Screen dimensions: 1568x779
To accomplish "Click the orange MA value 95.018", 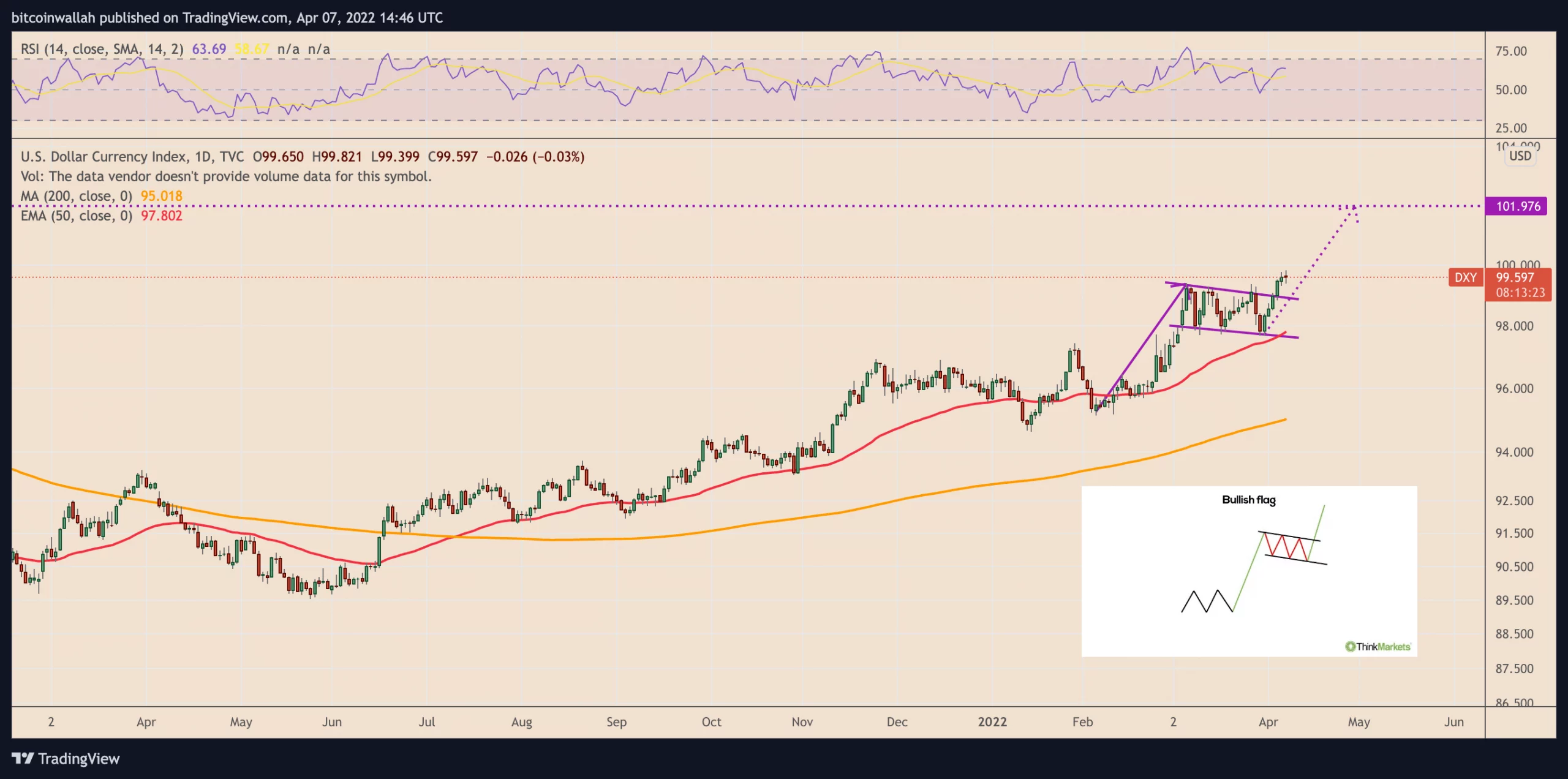I will click(x=162, y=196).
